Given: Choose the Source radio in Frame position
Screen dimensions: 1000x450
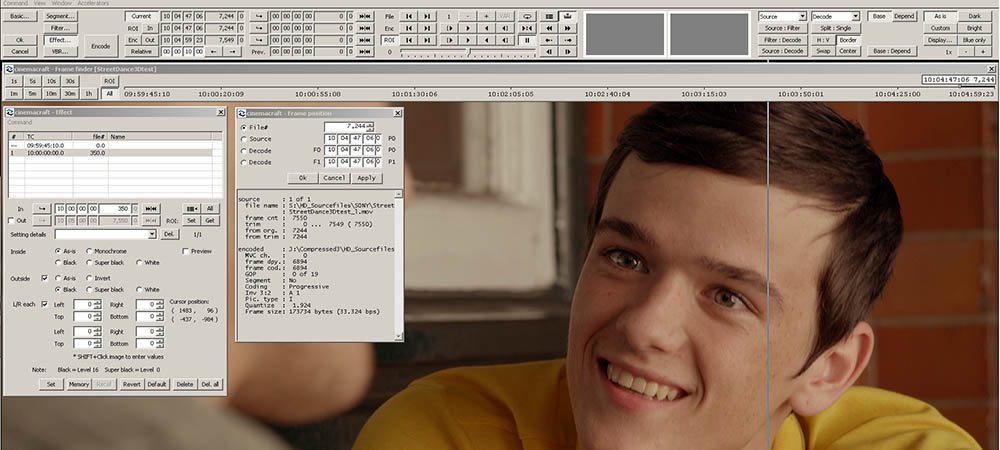Looking at the screenshot, I should 243,139.
